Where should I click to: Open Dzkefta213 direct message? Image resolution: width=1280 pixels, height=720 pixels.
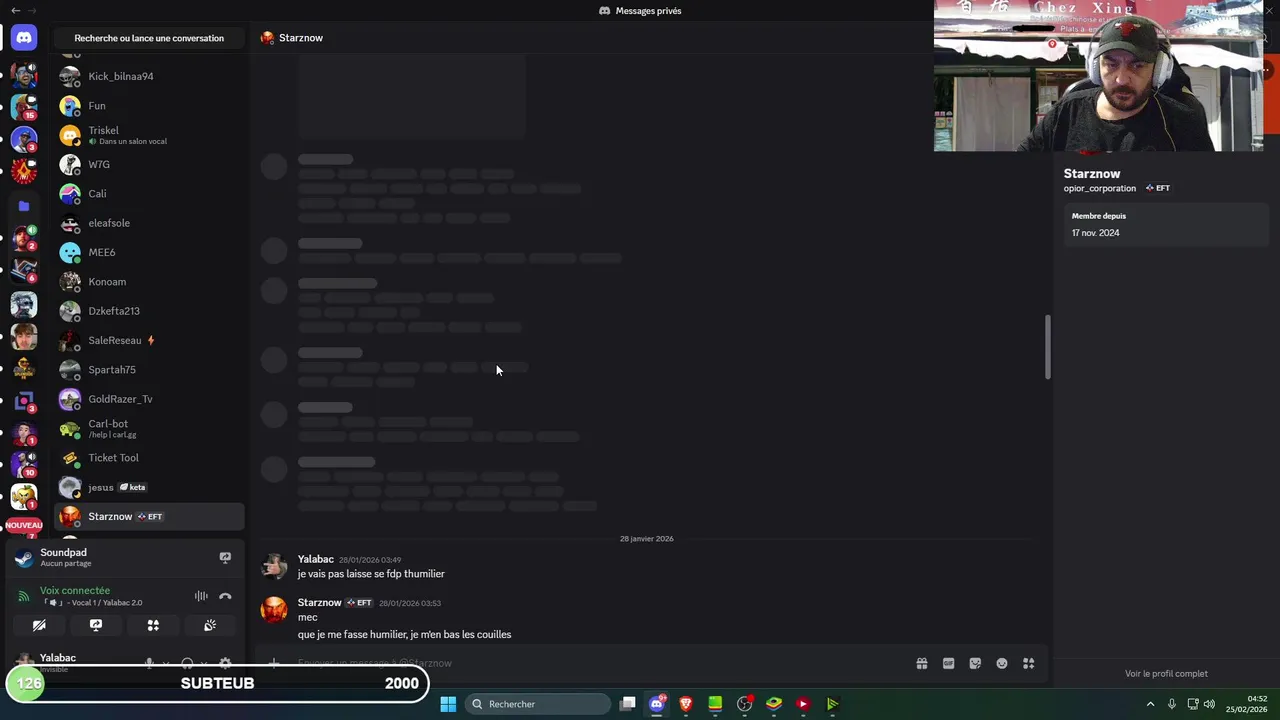(149, 311)
